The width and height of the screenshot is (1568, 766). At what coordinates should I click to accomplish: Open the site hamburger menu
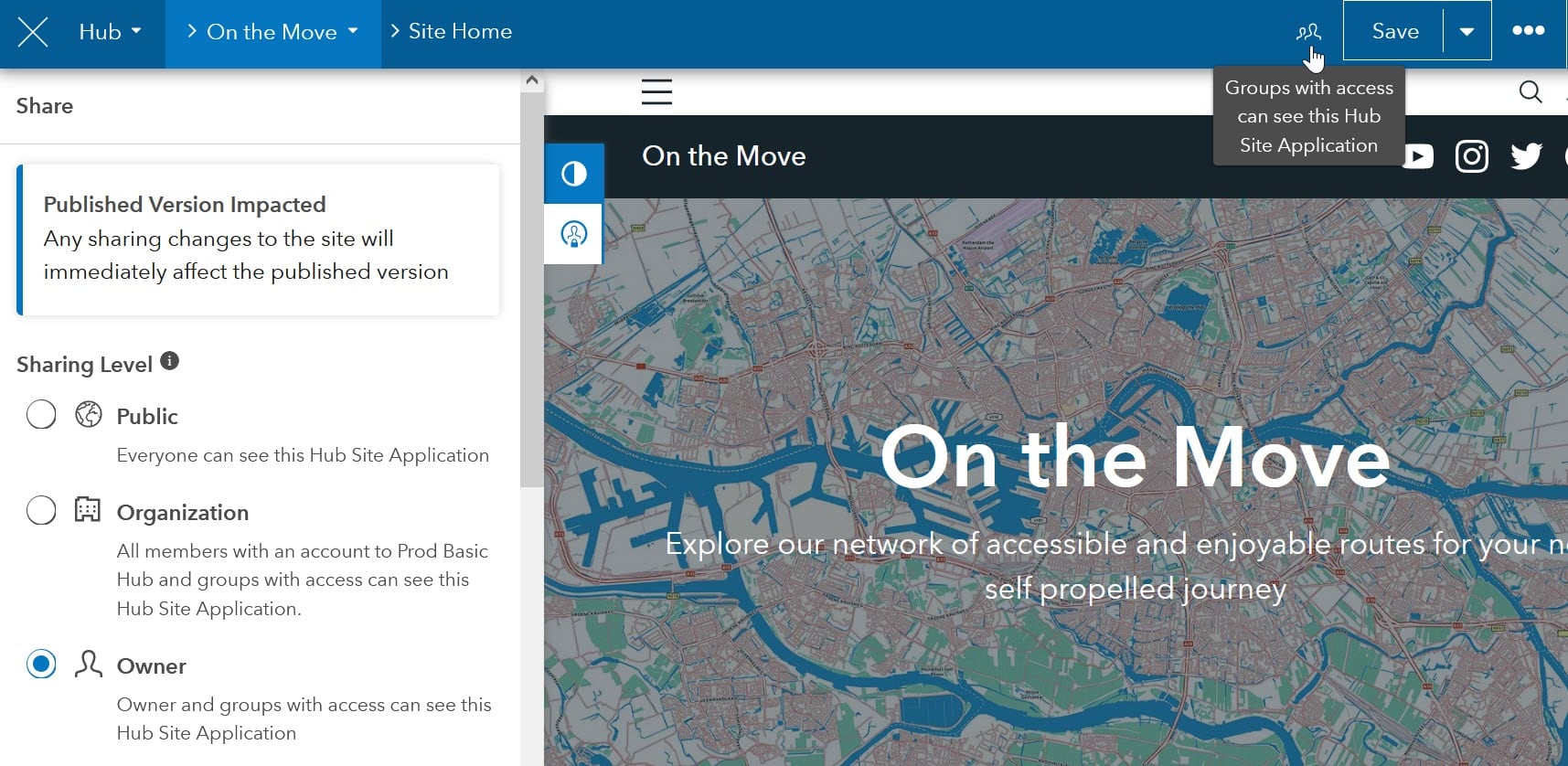[x=656, y=91]
